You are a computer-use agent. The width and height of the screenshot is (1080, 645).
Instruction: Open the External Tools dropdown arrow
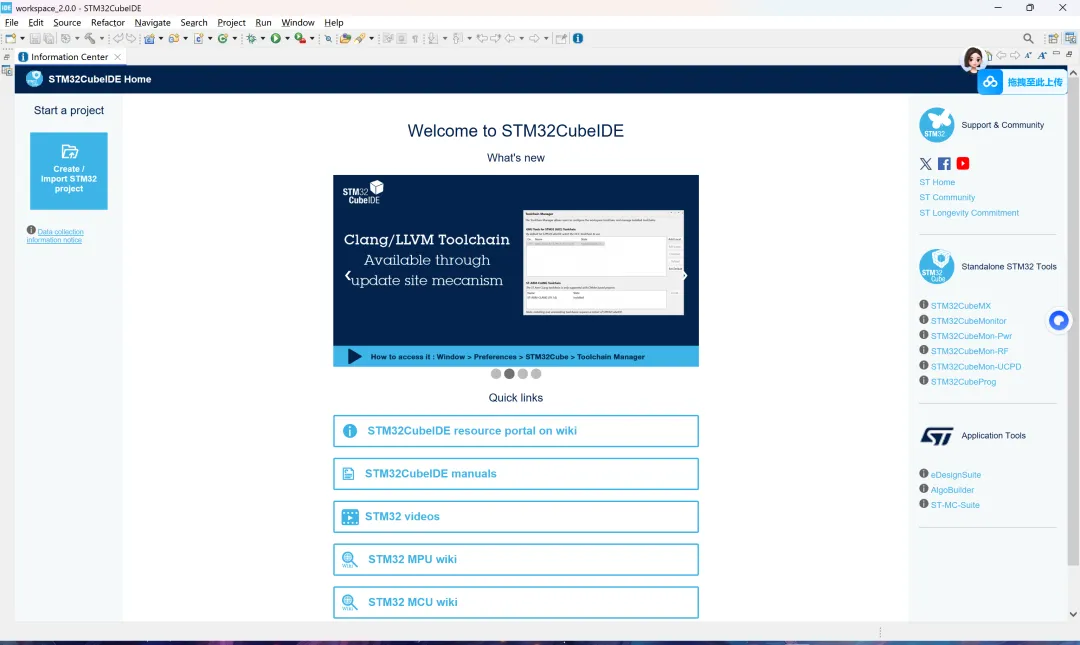coord(312,39)
